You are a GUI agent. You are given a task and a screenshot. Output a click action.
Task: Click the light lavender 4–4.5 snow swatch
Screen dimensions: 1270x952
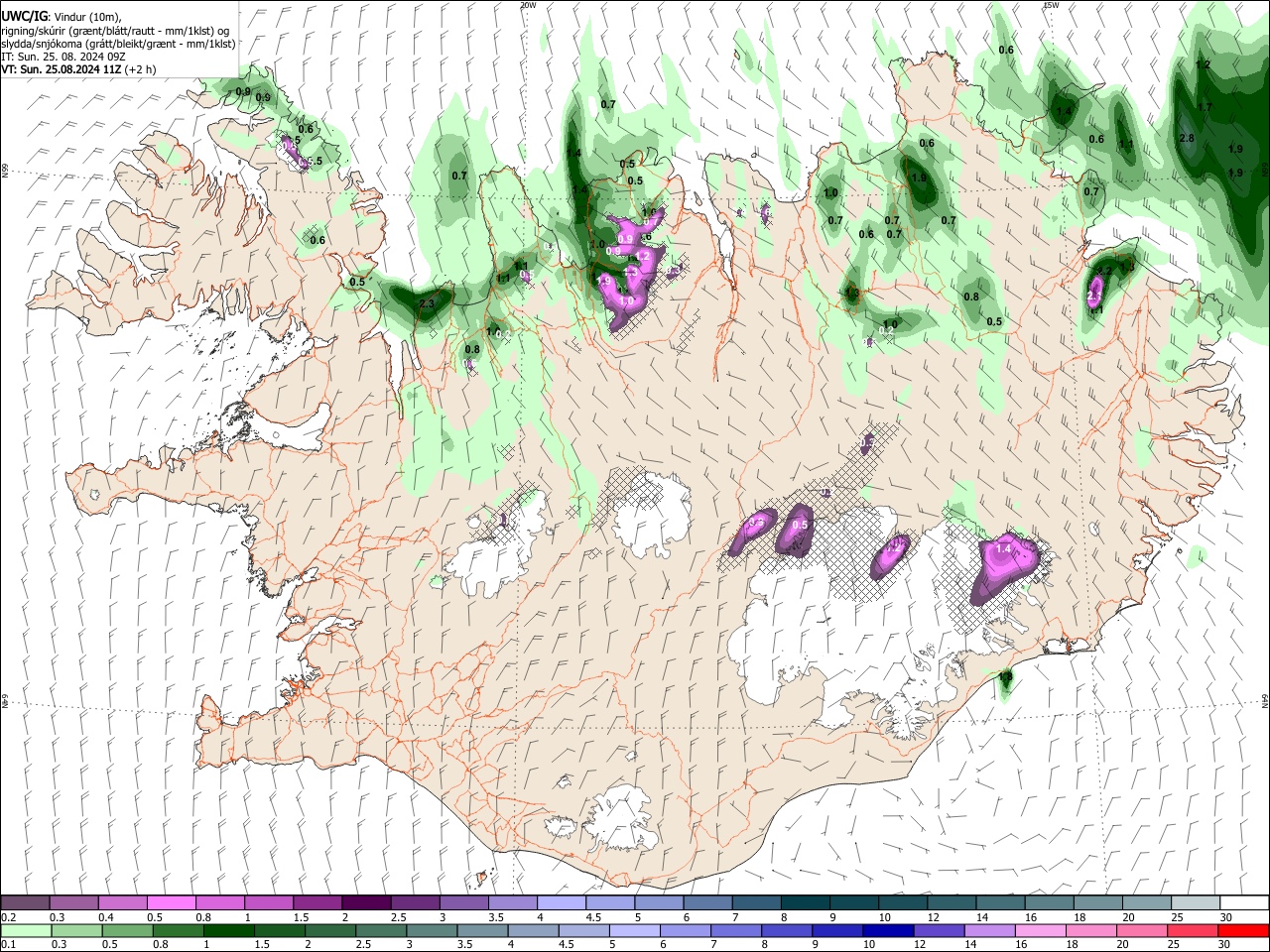[560, 903]
